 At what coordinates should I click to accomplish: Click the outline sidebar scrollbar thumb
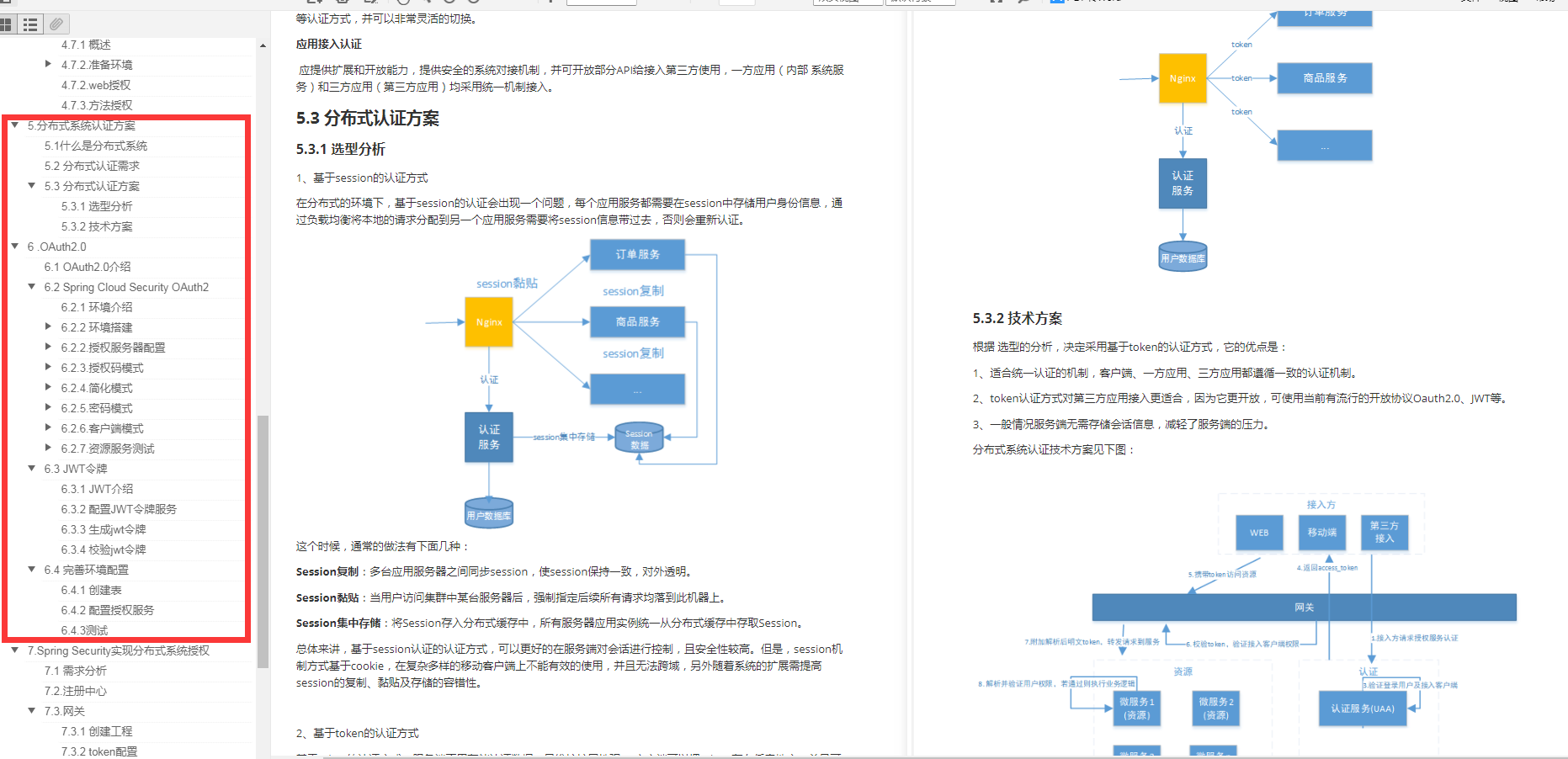point(263,541)
